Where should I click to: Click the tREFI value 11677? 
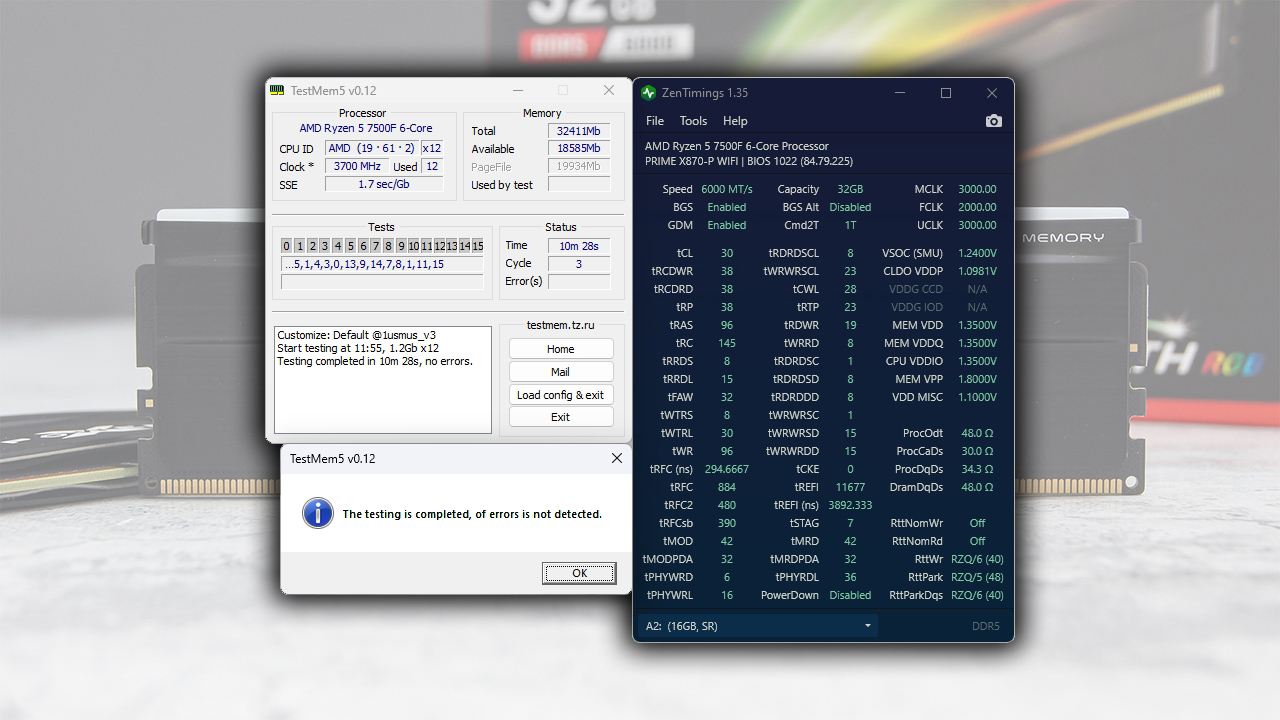click(x=850, y=487)
